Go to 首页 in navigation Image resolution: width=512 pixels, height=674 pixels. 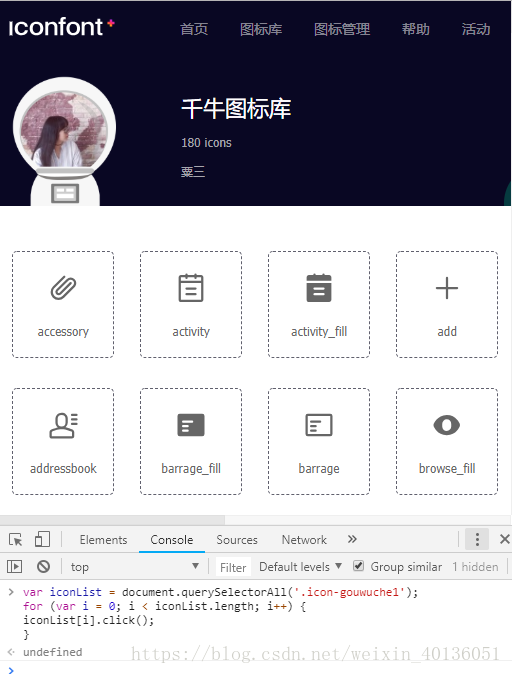point(194,29)
